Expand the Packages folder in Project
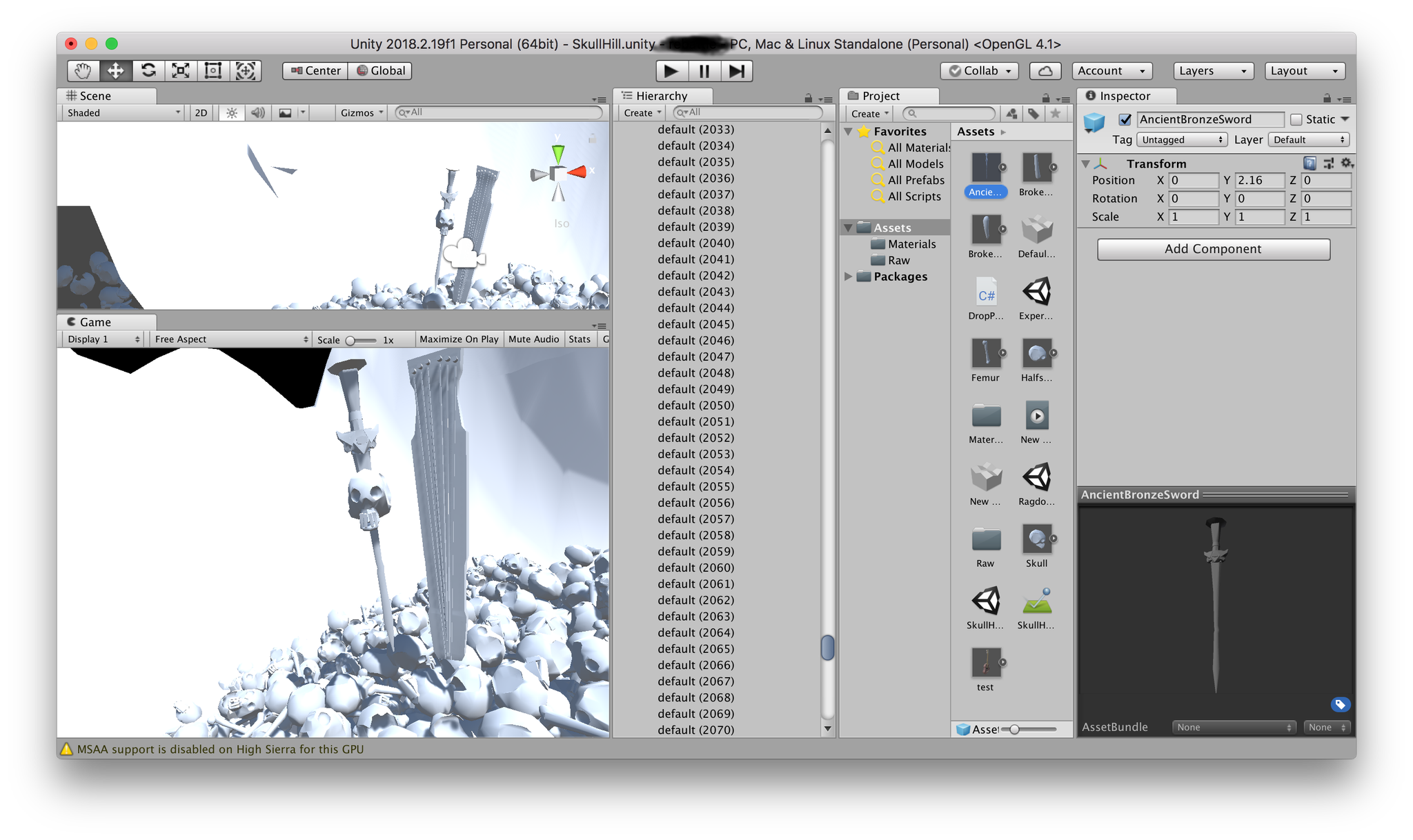The height and width of the screenshot is (840, 1413). pyautogui.click(x=849, y=277)
